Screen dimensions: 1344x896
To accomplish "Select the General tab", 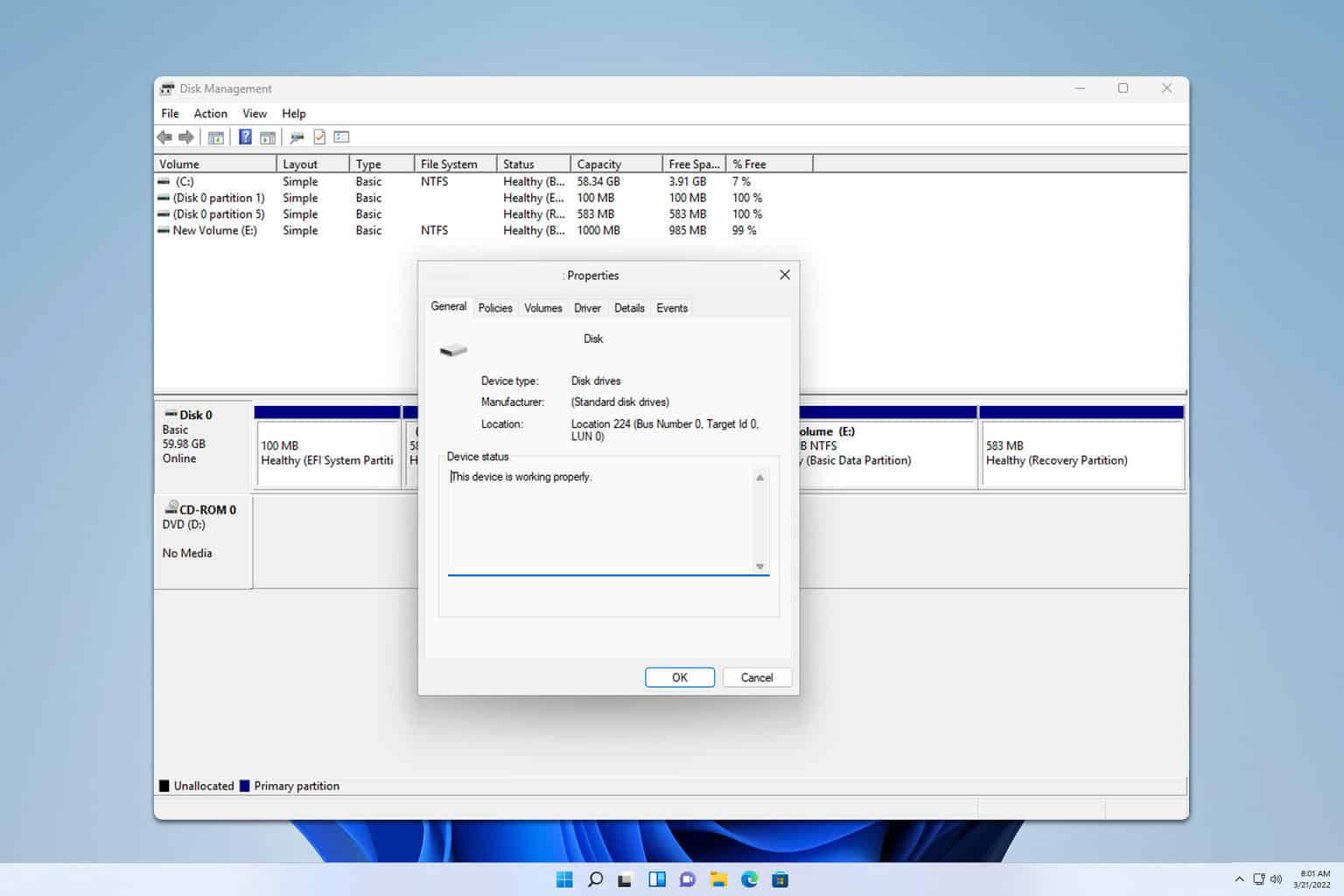I will (449, 306).
